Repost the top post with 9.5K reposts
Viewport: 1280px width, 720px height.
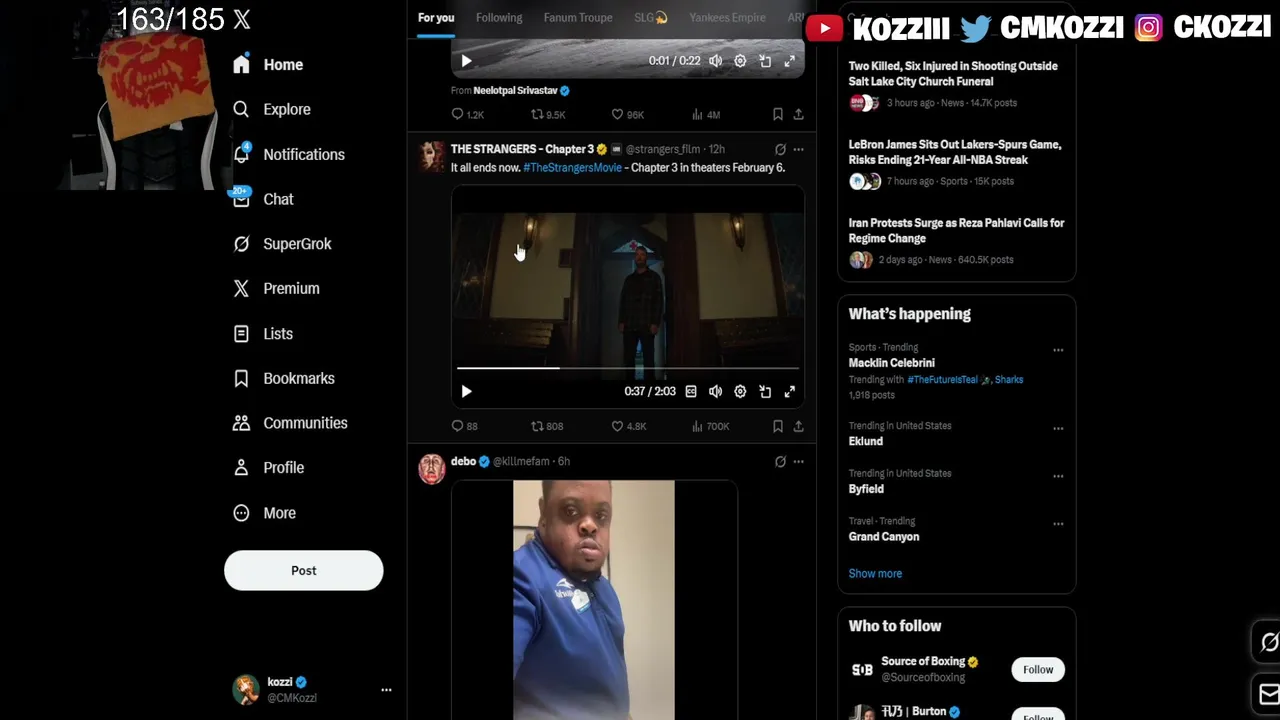pyautogui.click(x=538, y=115)
